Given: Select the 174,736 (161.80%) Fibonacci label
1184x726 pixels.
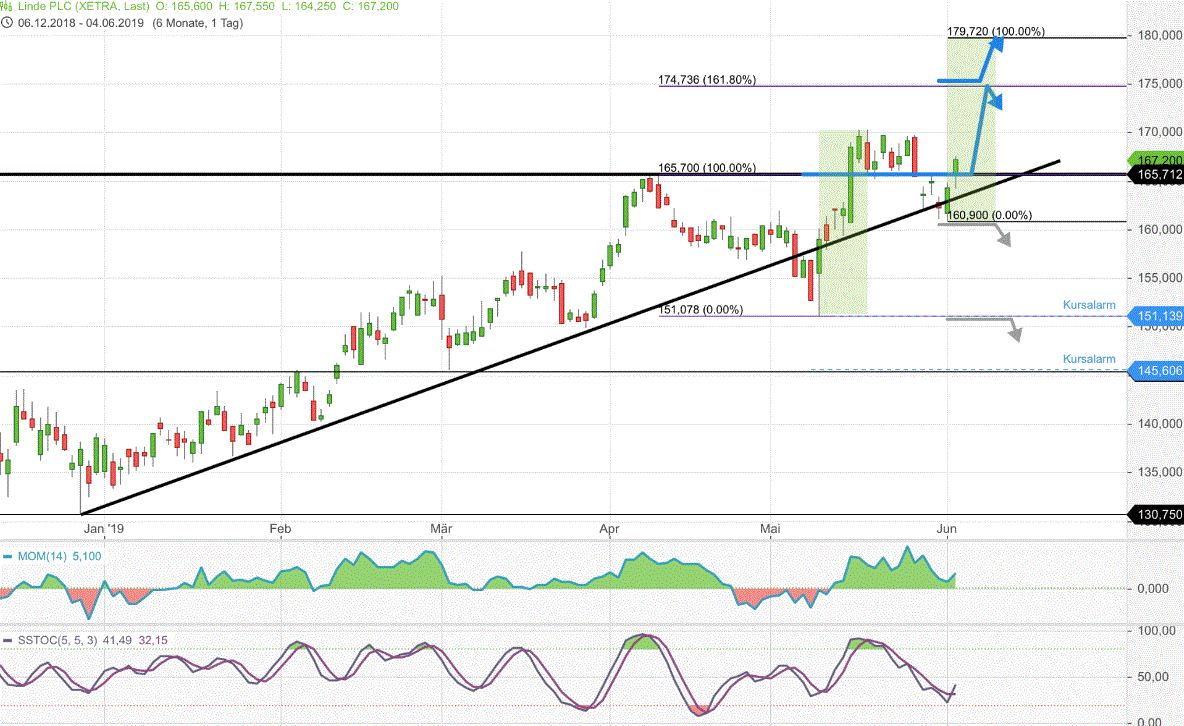Looking at the screenshot, I should click(707, 79).
